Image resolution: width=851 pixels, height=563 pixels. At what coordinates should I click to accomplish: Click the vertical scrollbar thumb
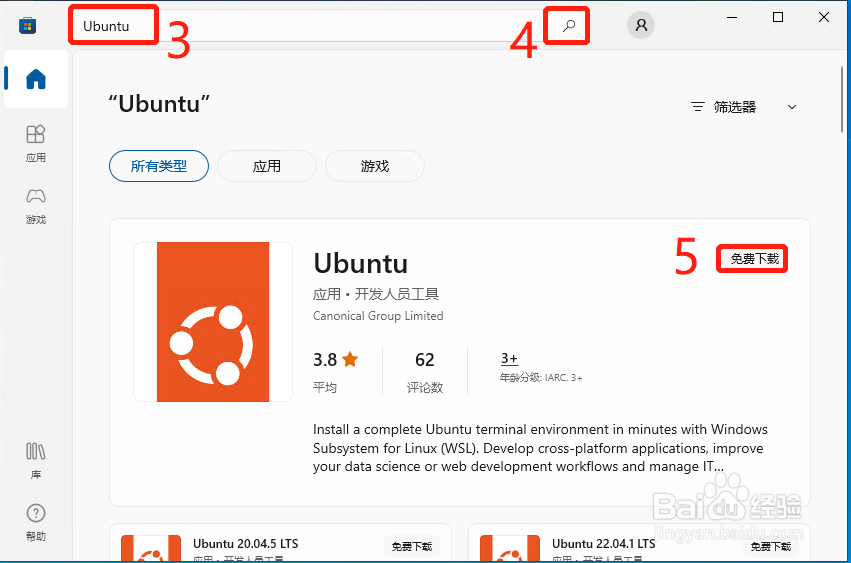pos(842,100)
